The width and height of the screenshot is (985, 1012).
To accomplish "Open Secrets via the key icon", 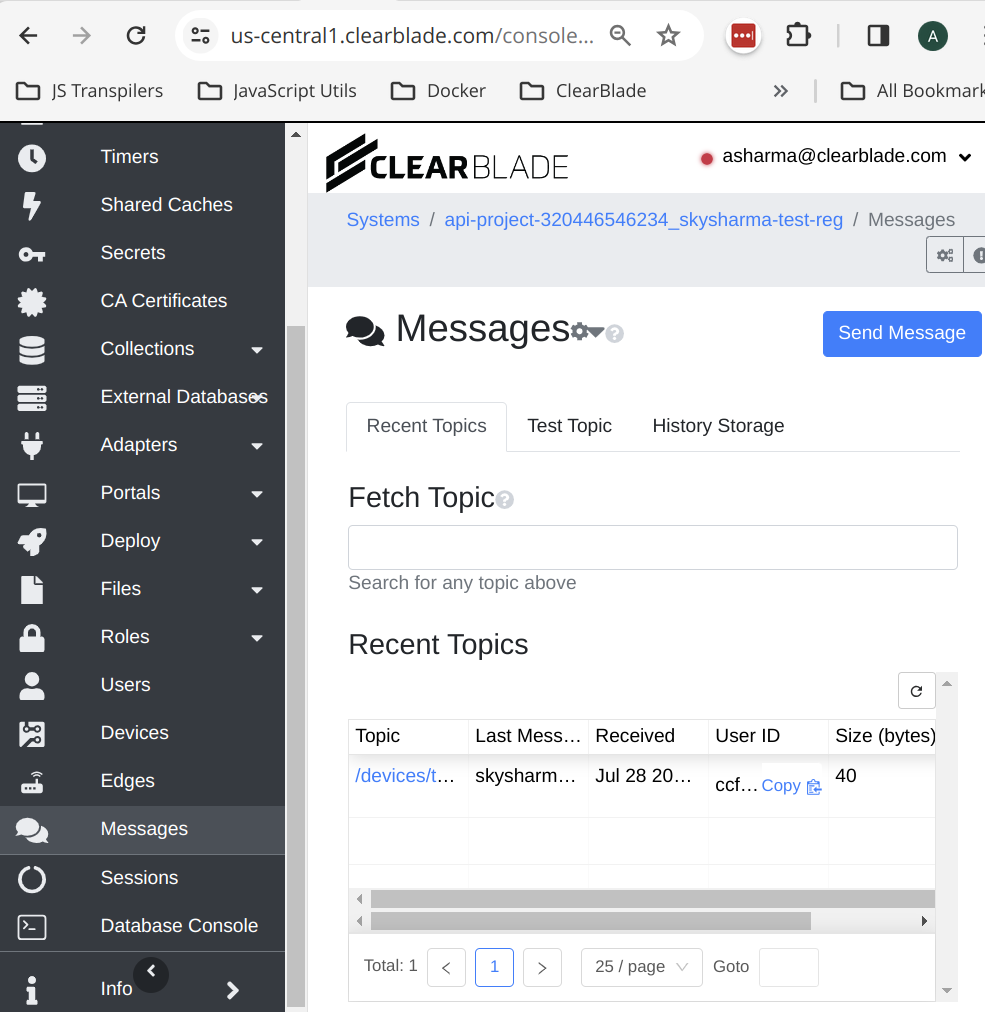I will [x=32, y=254].
